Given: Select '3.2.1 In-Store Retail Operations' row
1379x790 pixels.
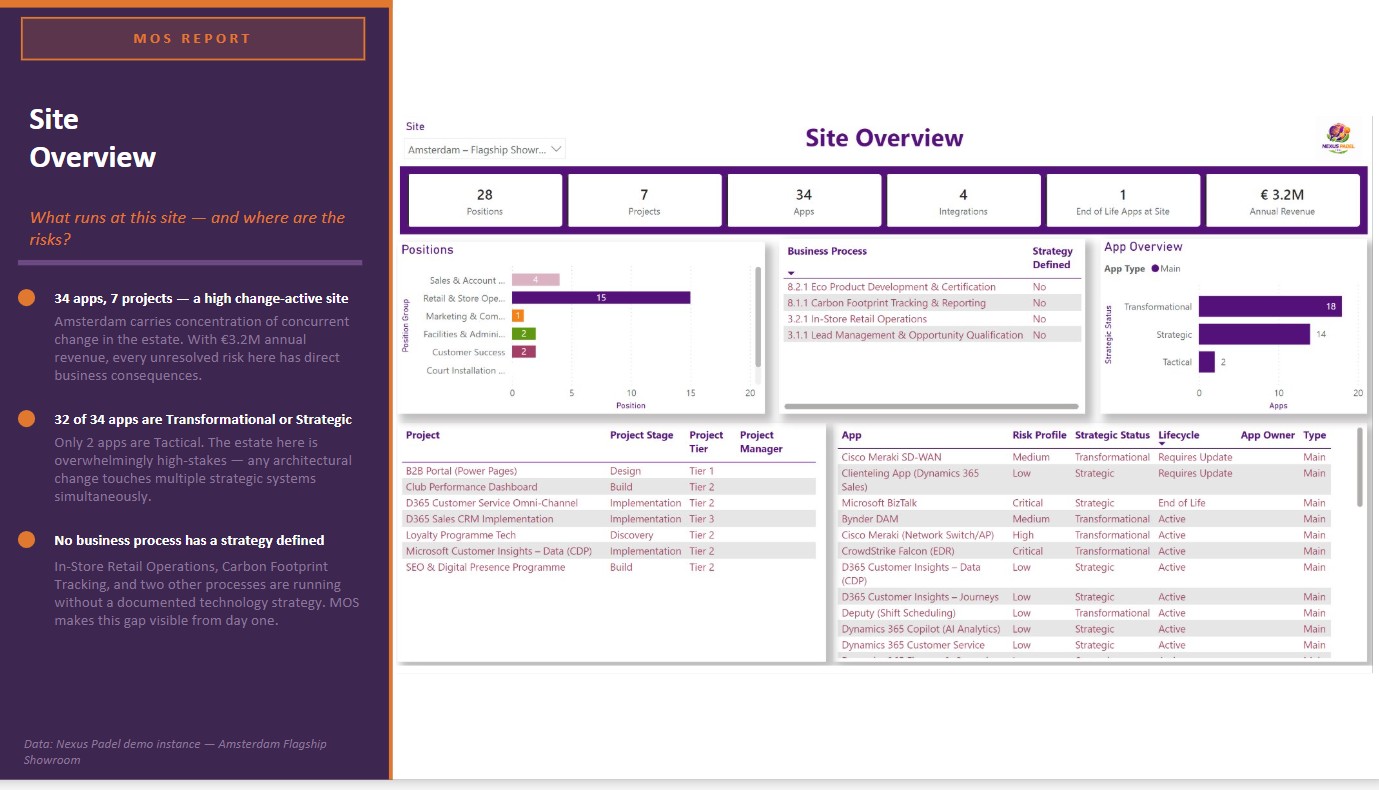Looking at the screenshot, I should (933, 319).
